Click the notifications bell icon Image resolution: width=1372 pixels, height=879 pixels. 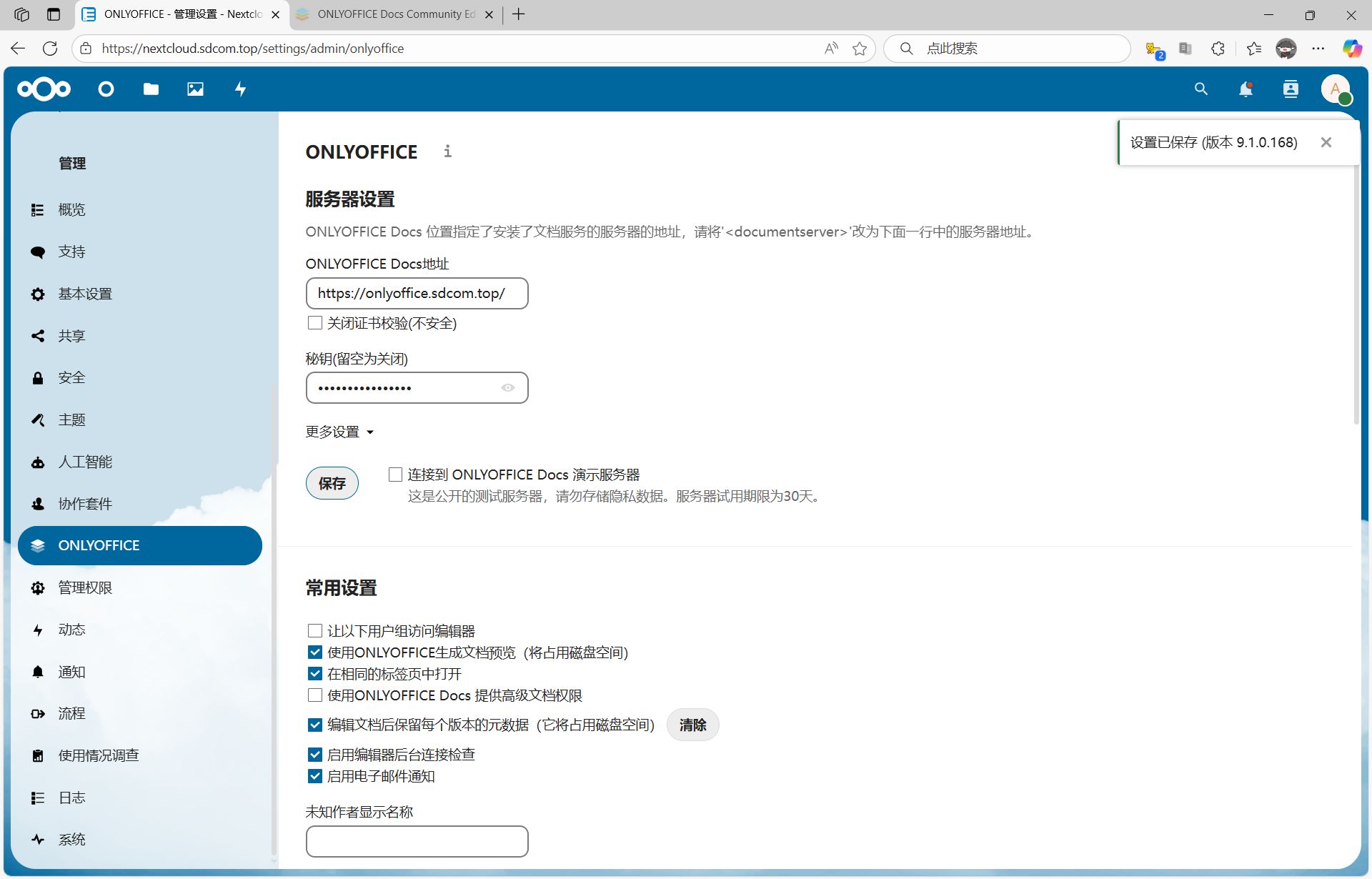pos(1246,89)
